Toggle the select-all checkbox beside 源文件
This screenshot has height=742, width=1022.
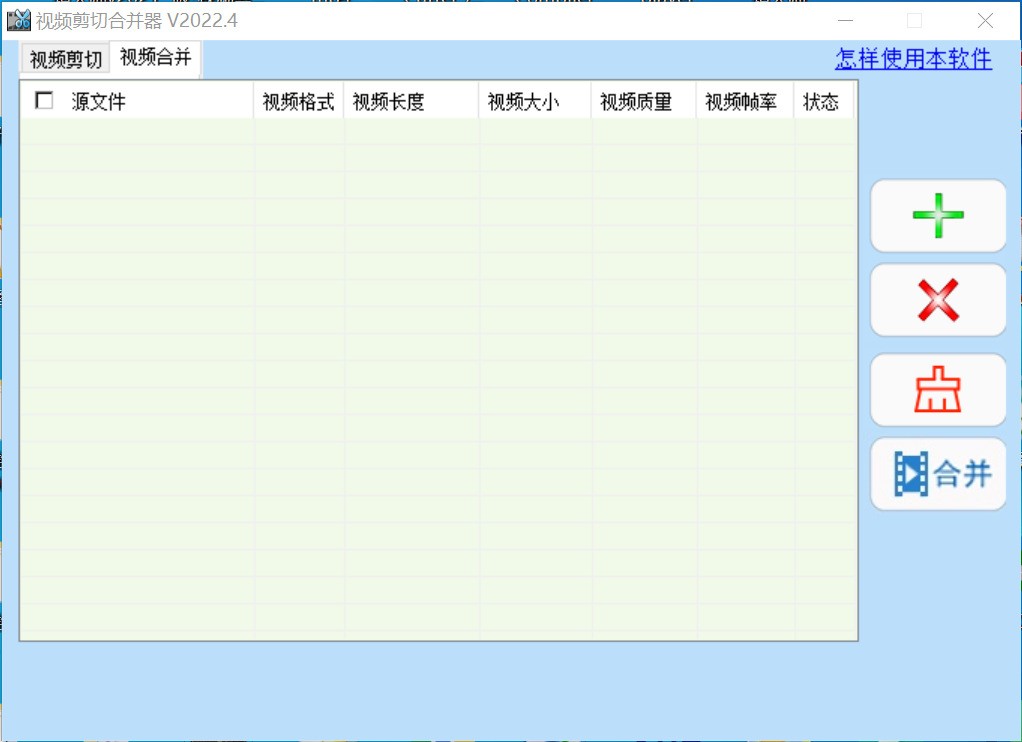(x=44, y=101)
